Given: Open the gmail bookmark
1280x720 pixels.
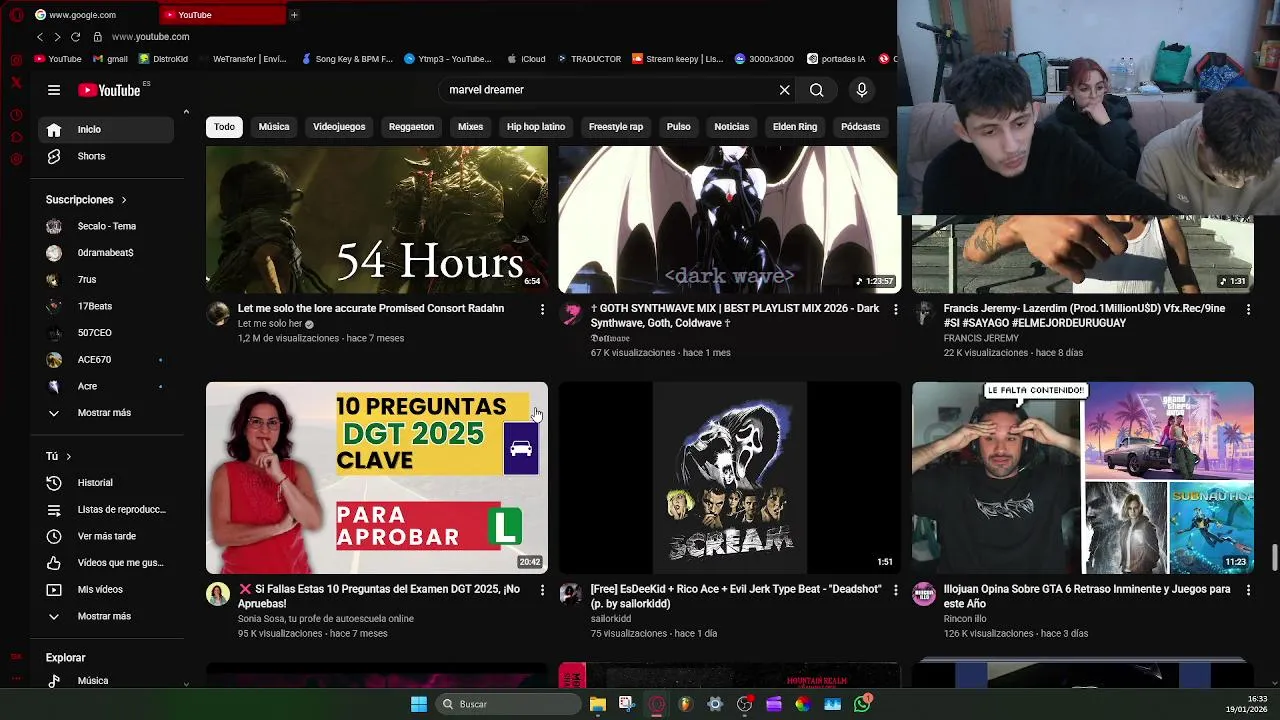Looking at the screenshot, I should click(110, 59).
